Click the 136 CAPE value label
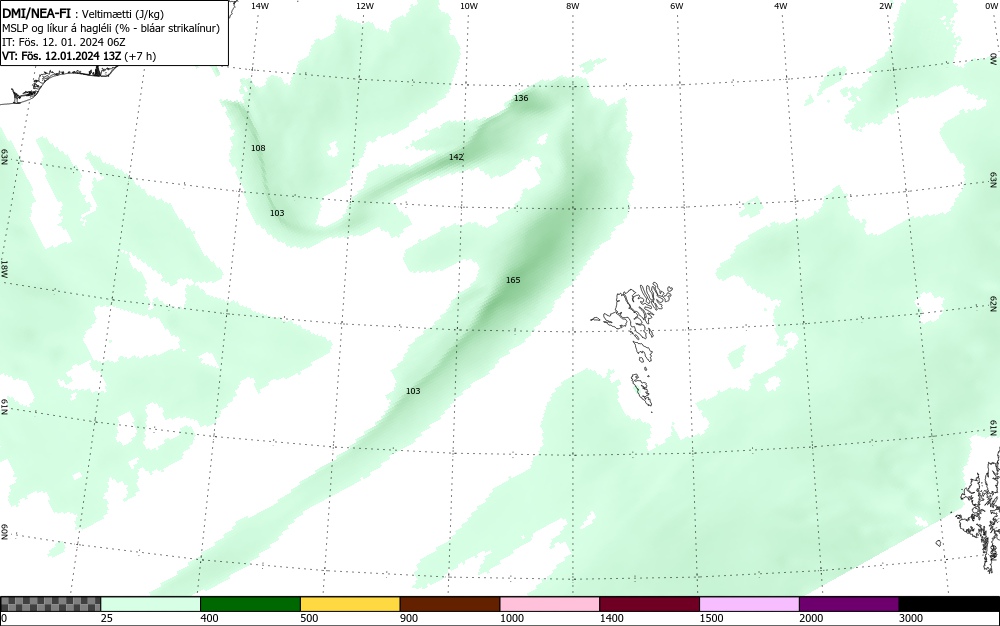This screenshot has width=1000, height=626. 521,98
